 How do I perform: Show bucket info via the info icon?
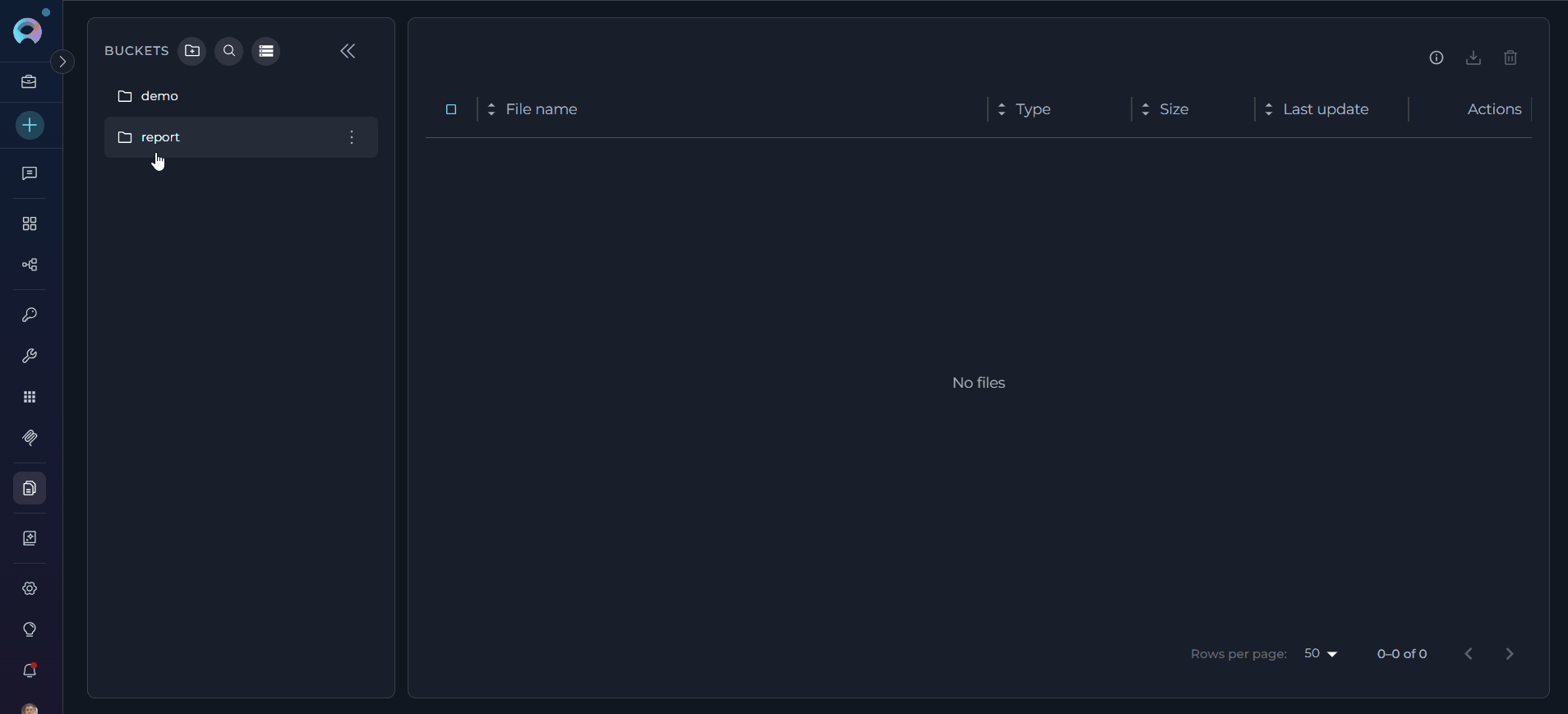[x=1437, y=58]
